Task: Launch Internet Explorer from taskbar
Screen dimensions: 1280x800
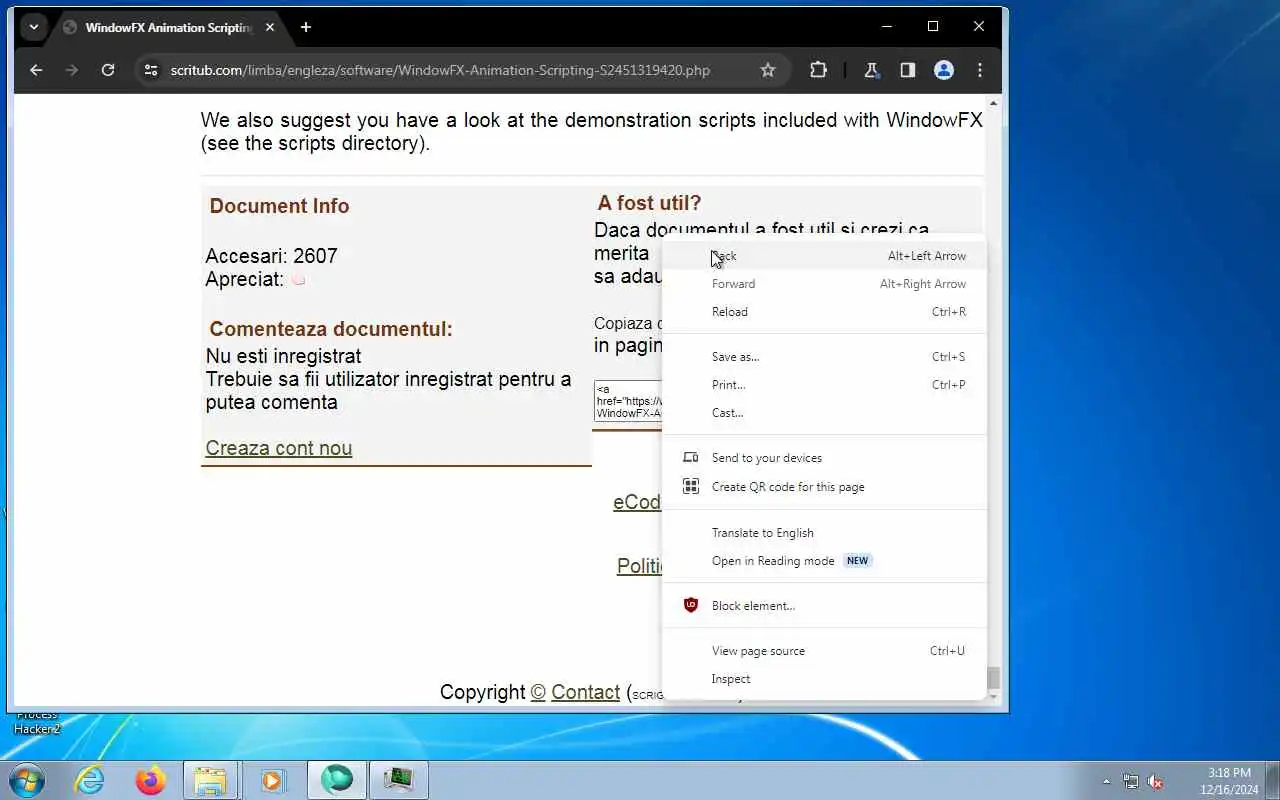Action: (90, 780)
